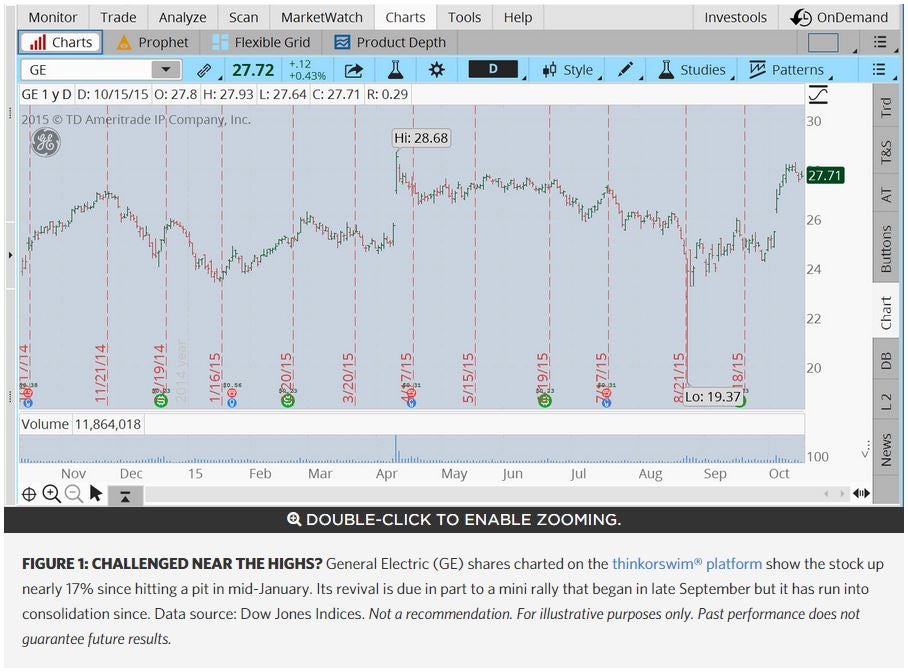Click the Volume 11,864,018 label
This screenshot has height=672, width=908.
pos(82,424)
